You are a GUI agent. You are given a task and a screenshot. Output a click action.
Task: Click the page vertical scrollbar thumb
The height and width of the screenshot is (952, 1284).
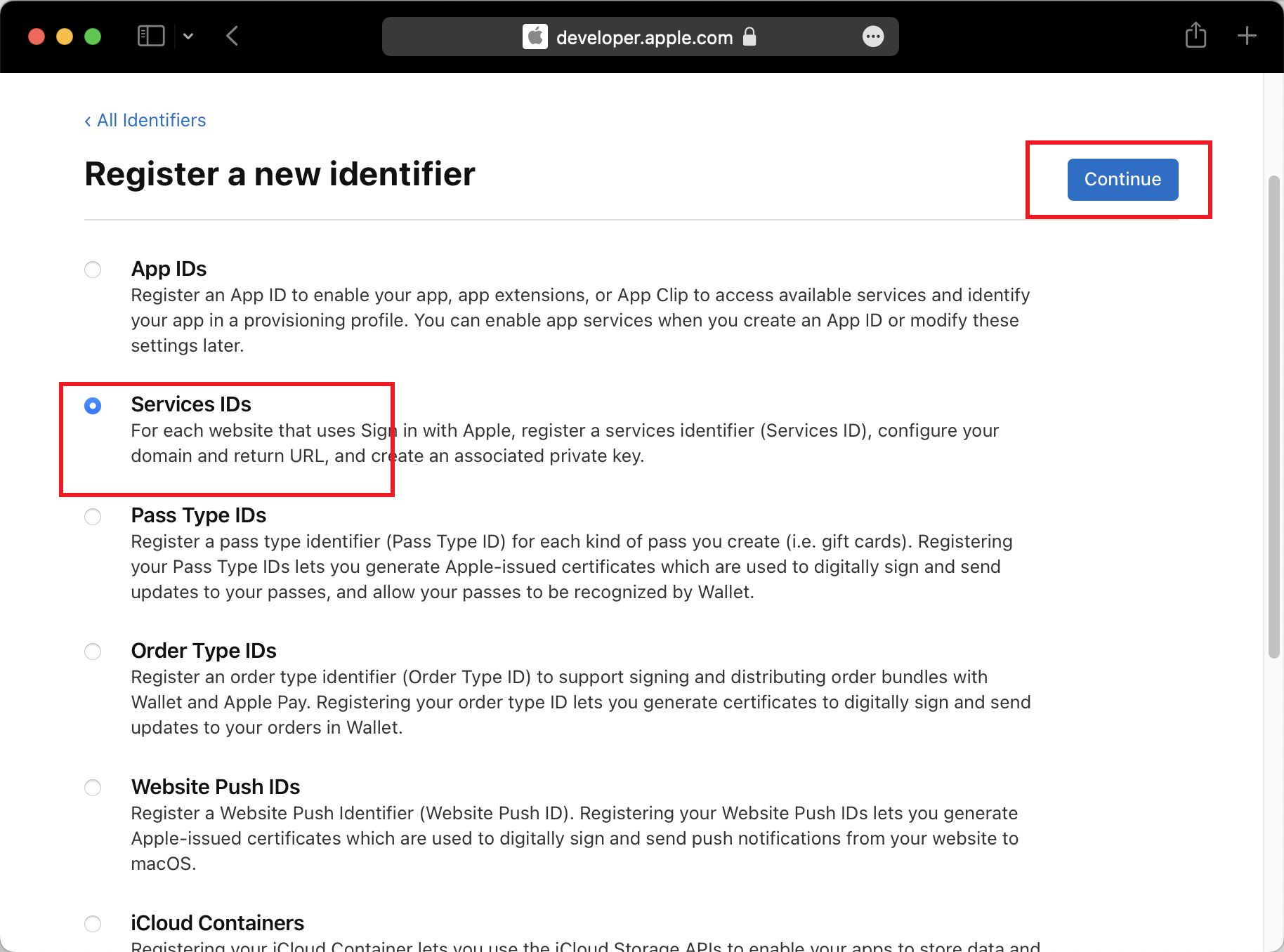(x=1274, y=417)
